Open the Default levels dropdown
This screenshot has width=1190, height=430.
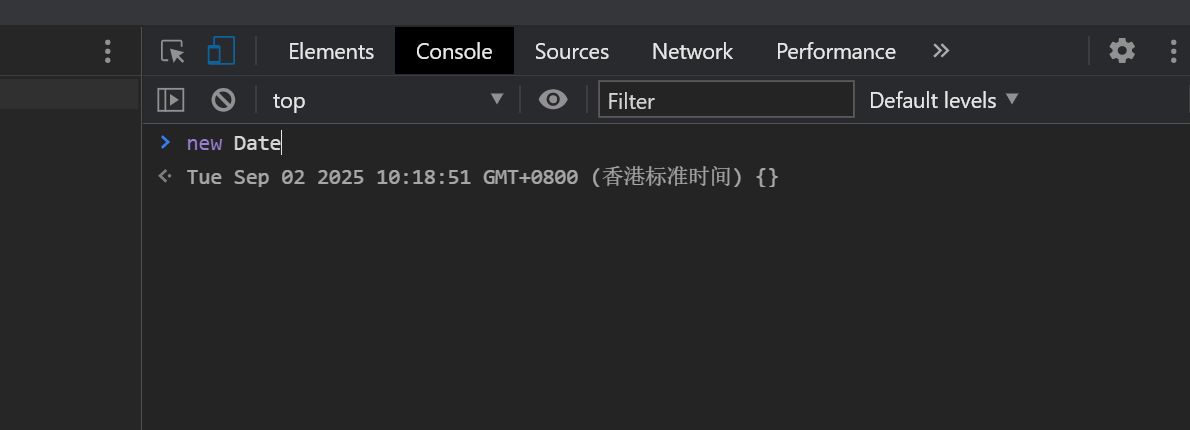[x=943, y=100]
